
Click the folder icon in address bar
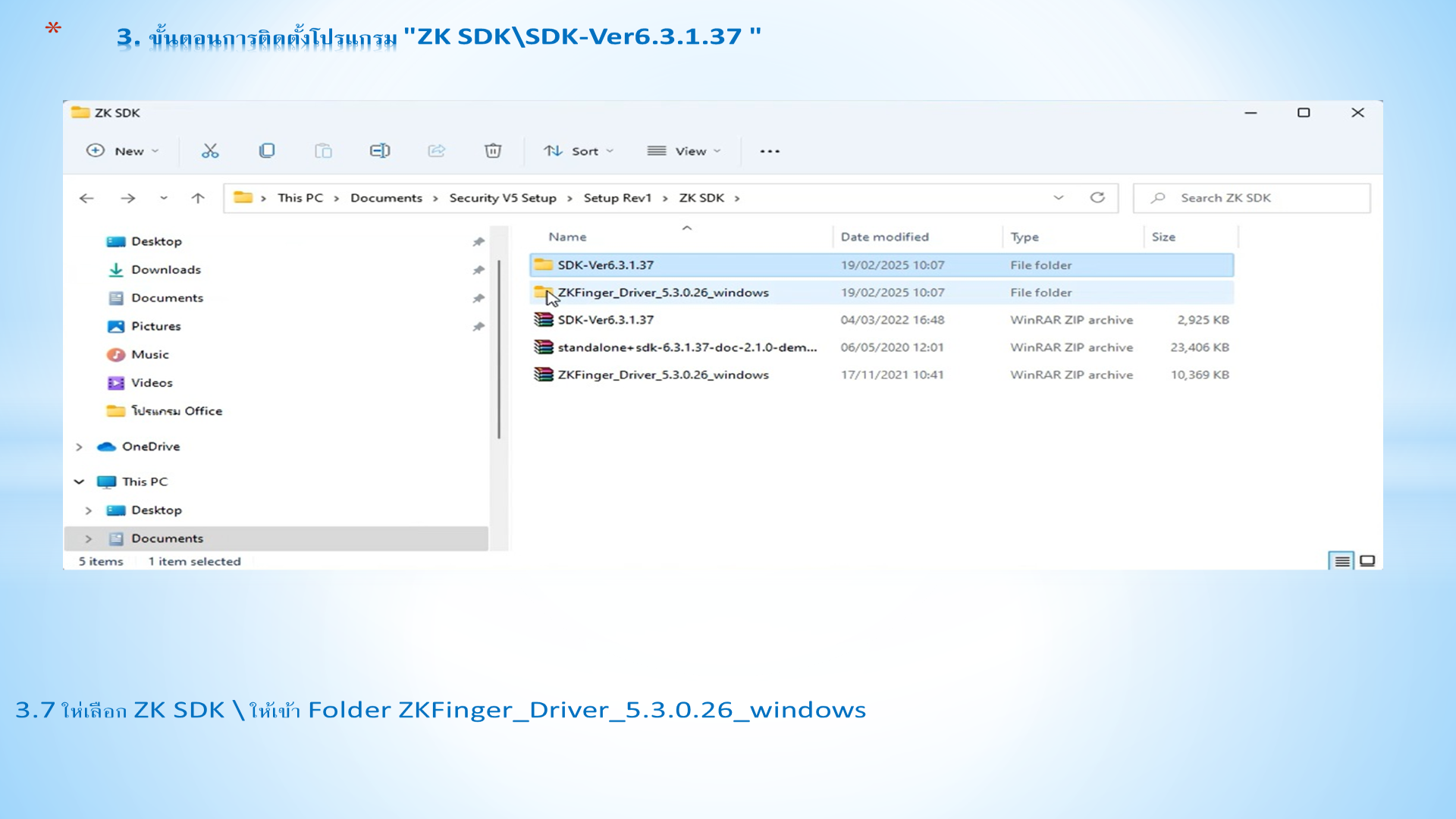tap(243, 197)
